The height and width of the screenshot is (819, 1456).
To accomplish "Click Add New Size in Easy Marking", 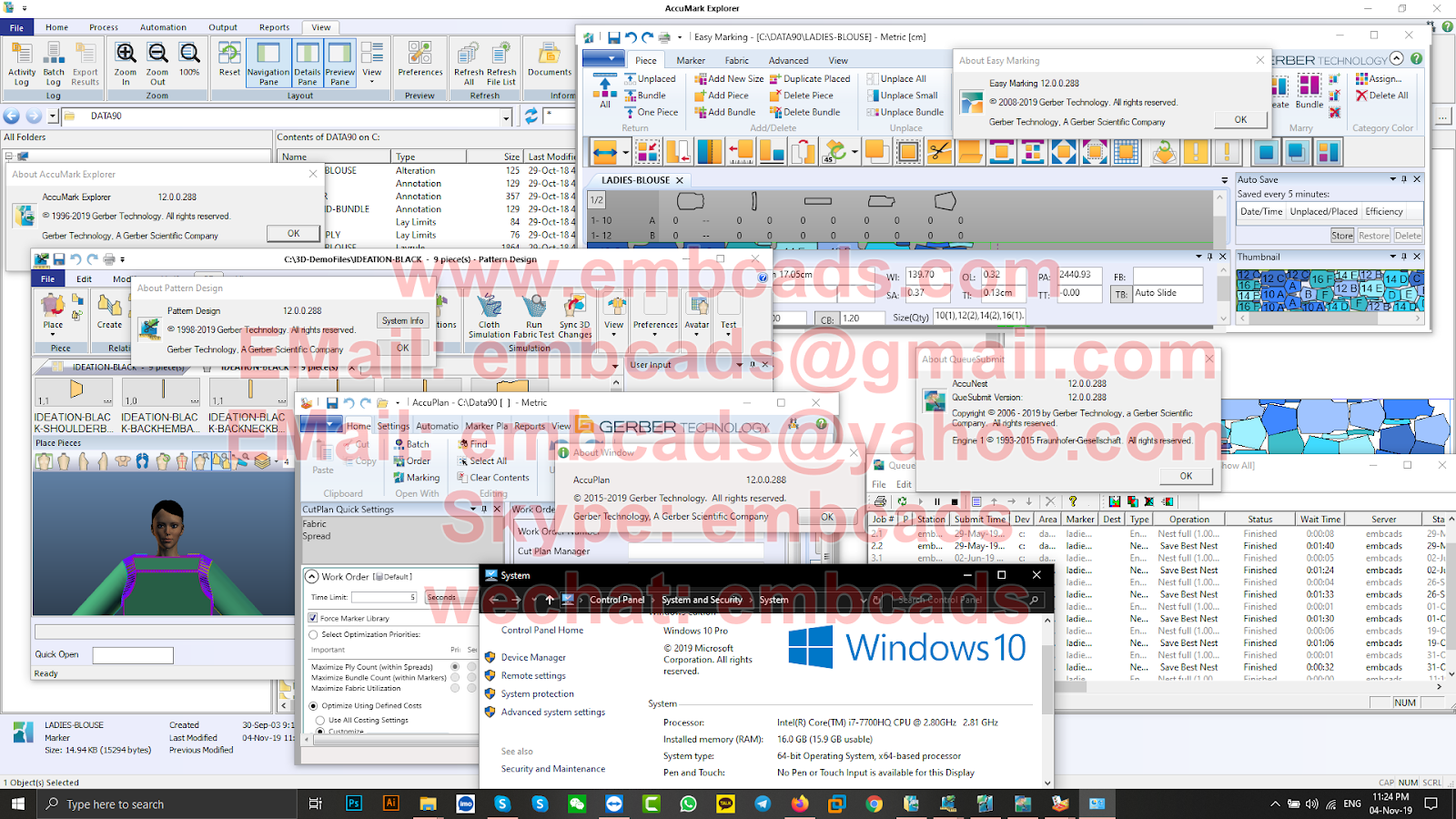I will 730,79.
